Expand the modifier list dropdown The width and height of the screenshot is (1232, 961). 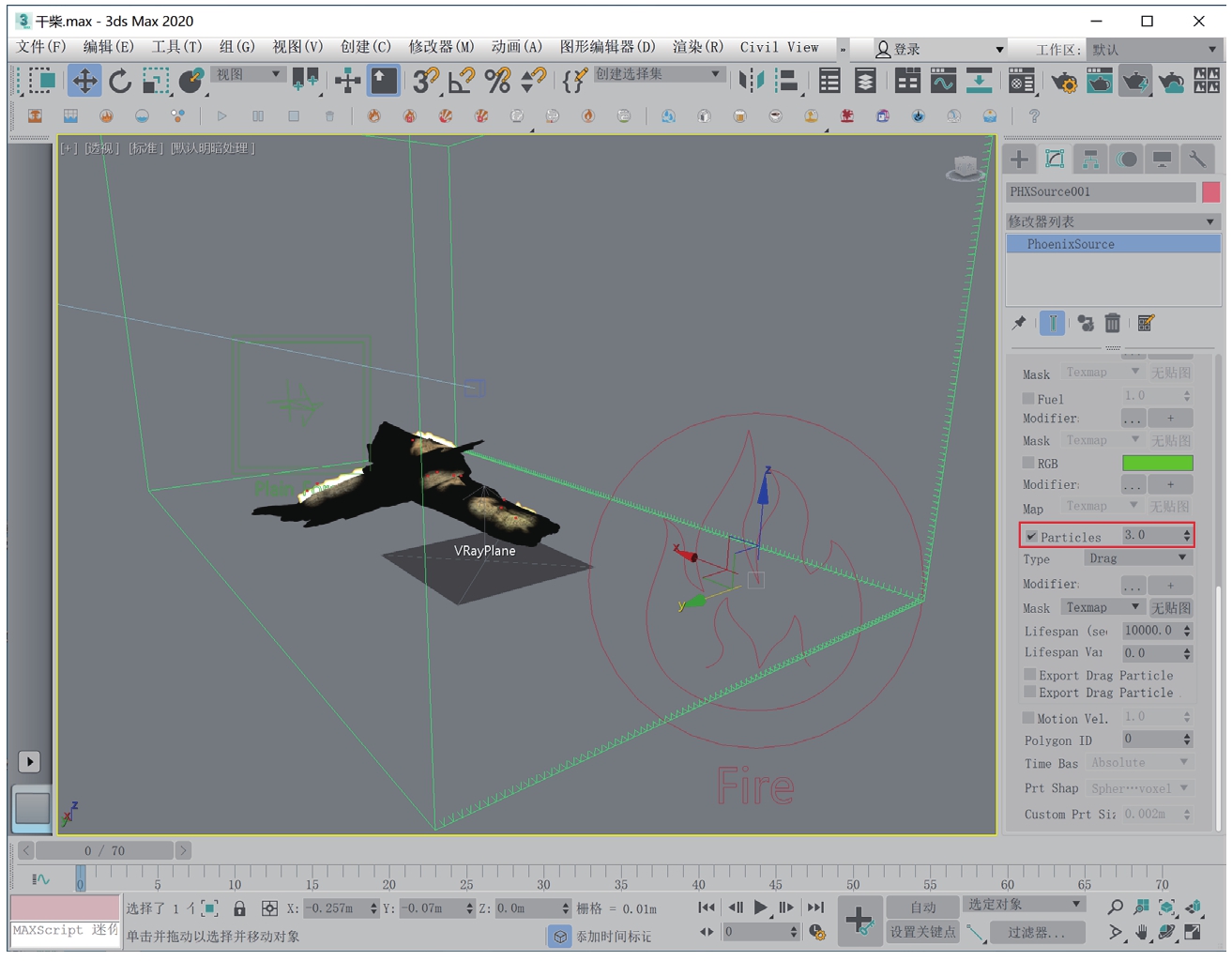point(1112,221)
